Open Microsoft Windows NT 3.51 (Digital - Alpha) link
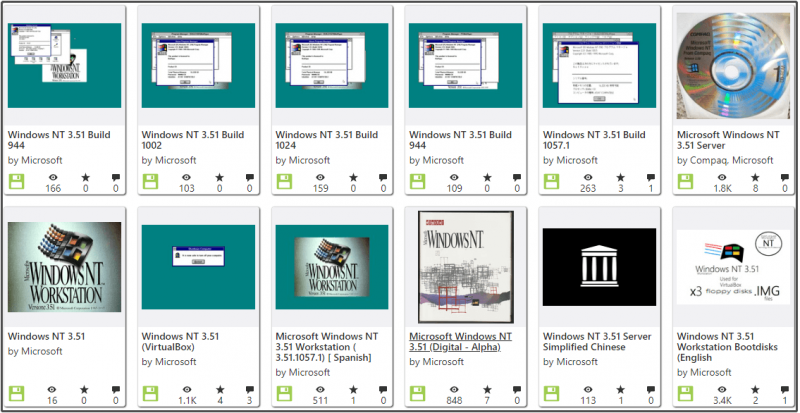The image size is (800, 413). coord(460,342)
